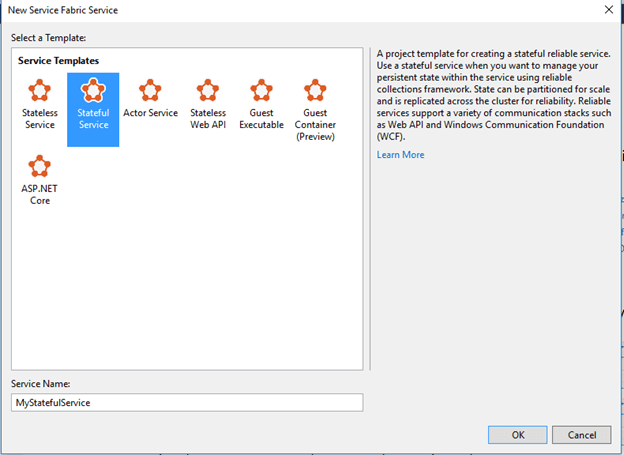Pick the Stateless Web API template icon
The height and width of the screenshot is (455, 624).
pyautogui.click(x=208, y=90)
